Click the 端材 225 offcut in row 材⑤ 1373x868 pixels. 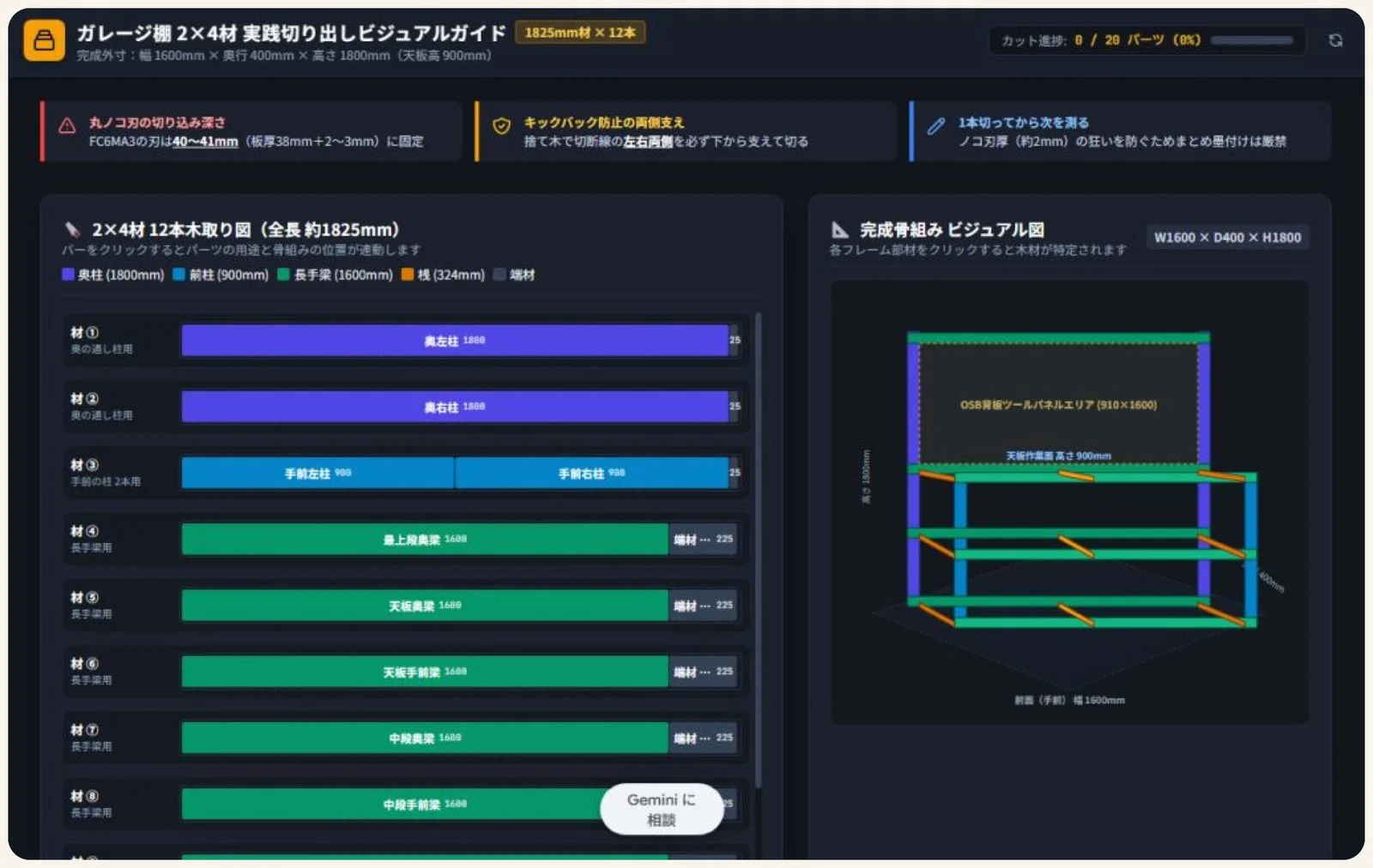click(x=703, y=606)
